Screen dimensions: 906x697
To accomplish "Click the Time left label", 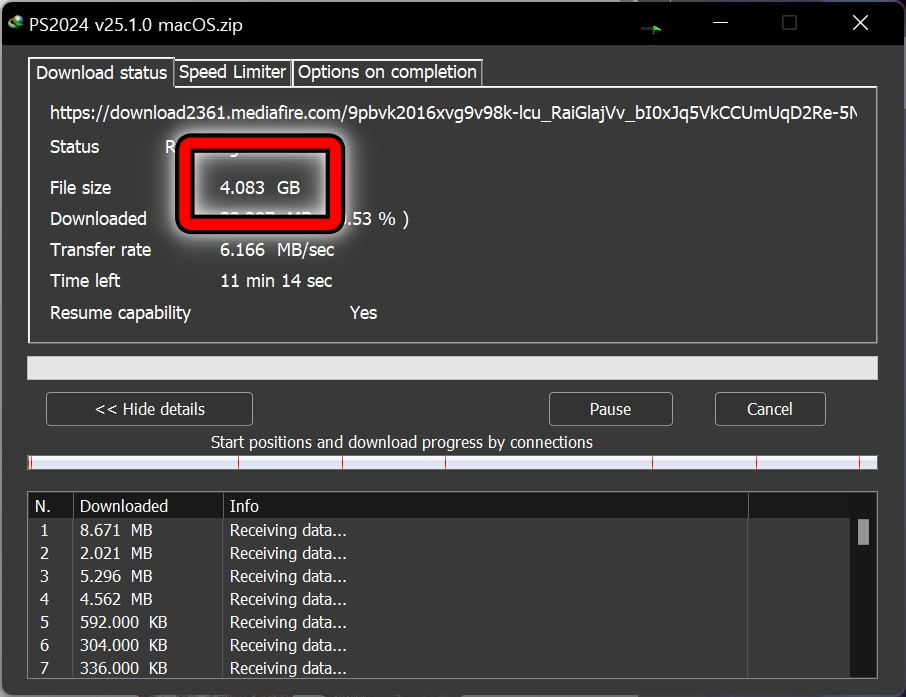I will coord(85,281).
